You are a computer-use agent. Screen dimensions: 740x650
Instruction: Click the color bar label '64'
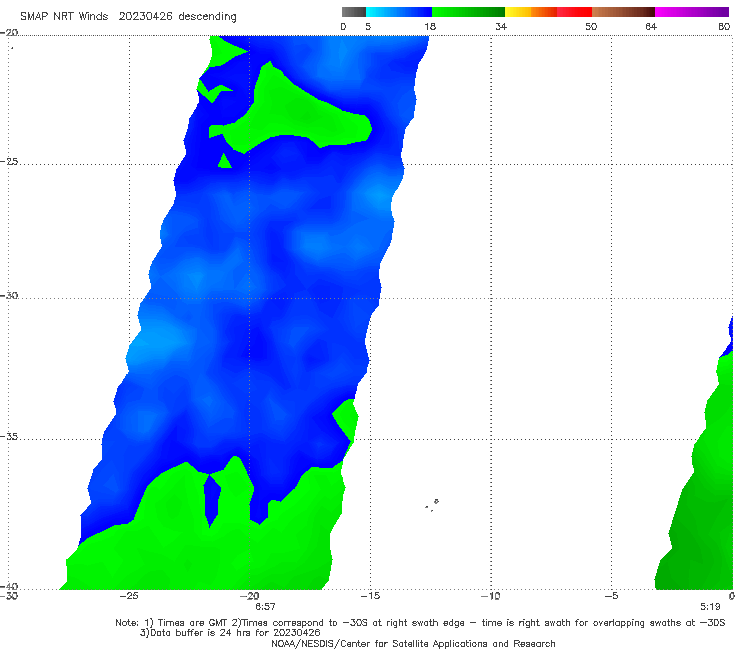click(x=651, y=26)
